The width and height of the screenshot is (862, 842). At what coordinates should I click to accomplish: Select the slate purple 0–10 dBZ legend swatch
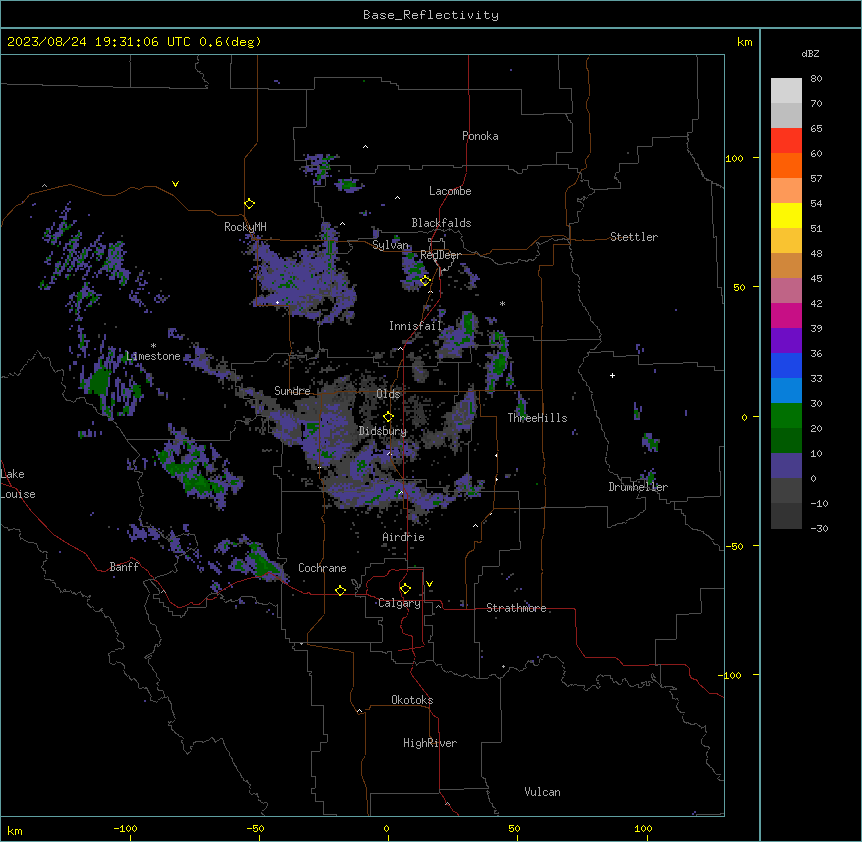[786, 466]
